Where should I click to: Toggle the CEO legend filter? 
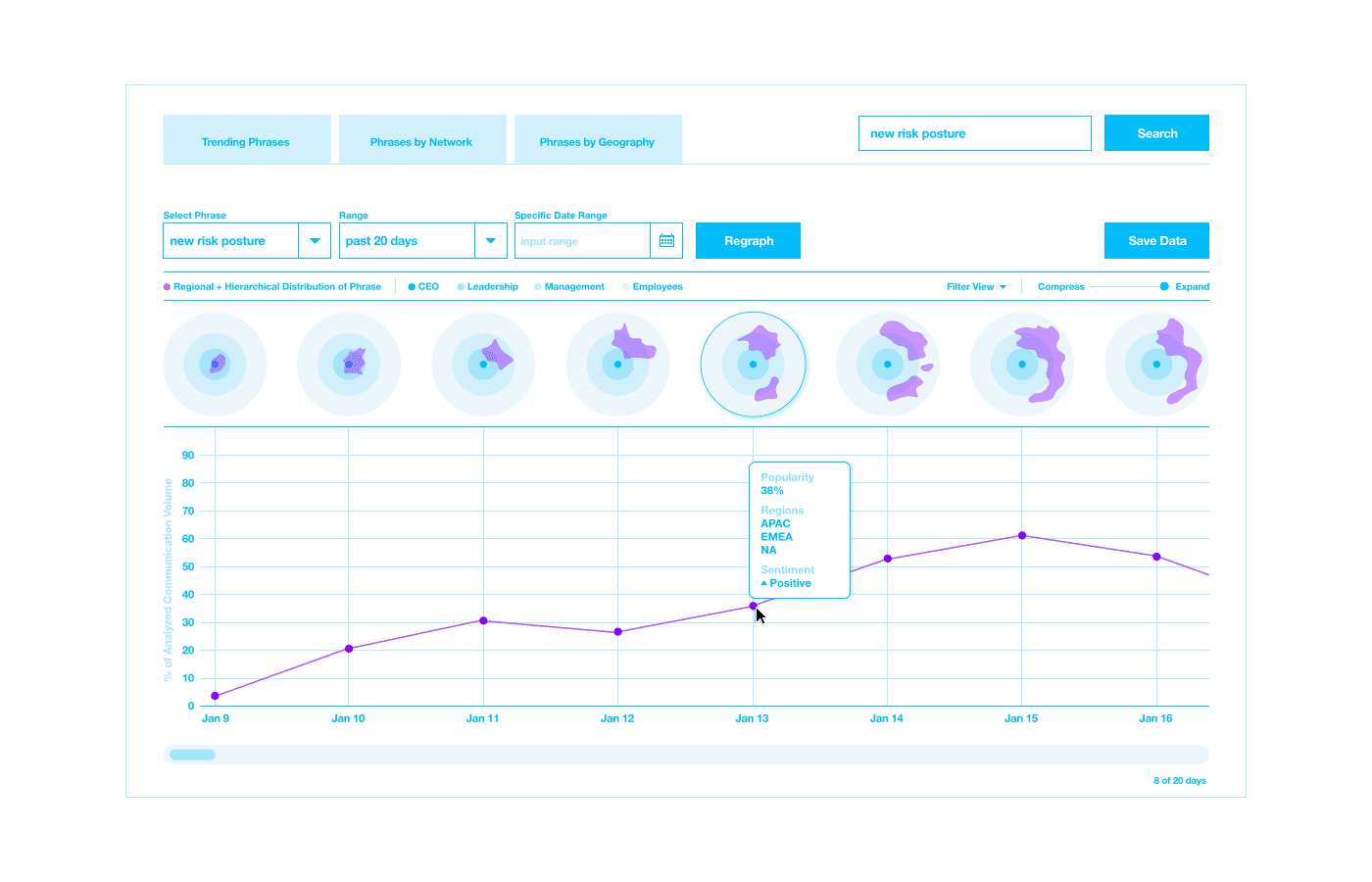[x=423, y=287]
